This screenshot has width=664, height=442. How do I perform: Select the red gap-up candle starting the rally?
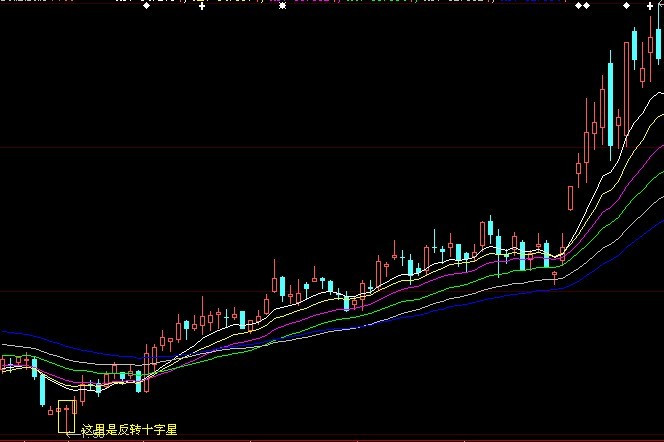click(570, 198)
